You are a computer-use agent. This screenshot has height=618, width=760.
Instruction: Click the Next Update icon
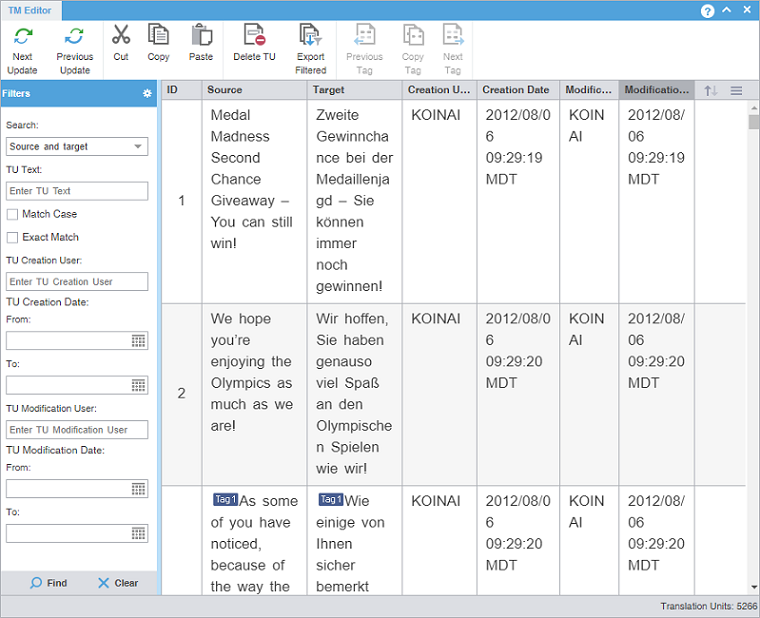[22, 36]
